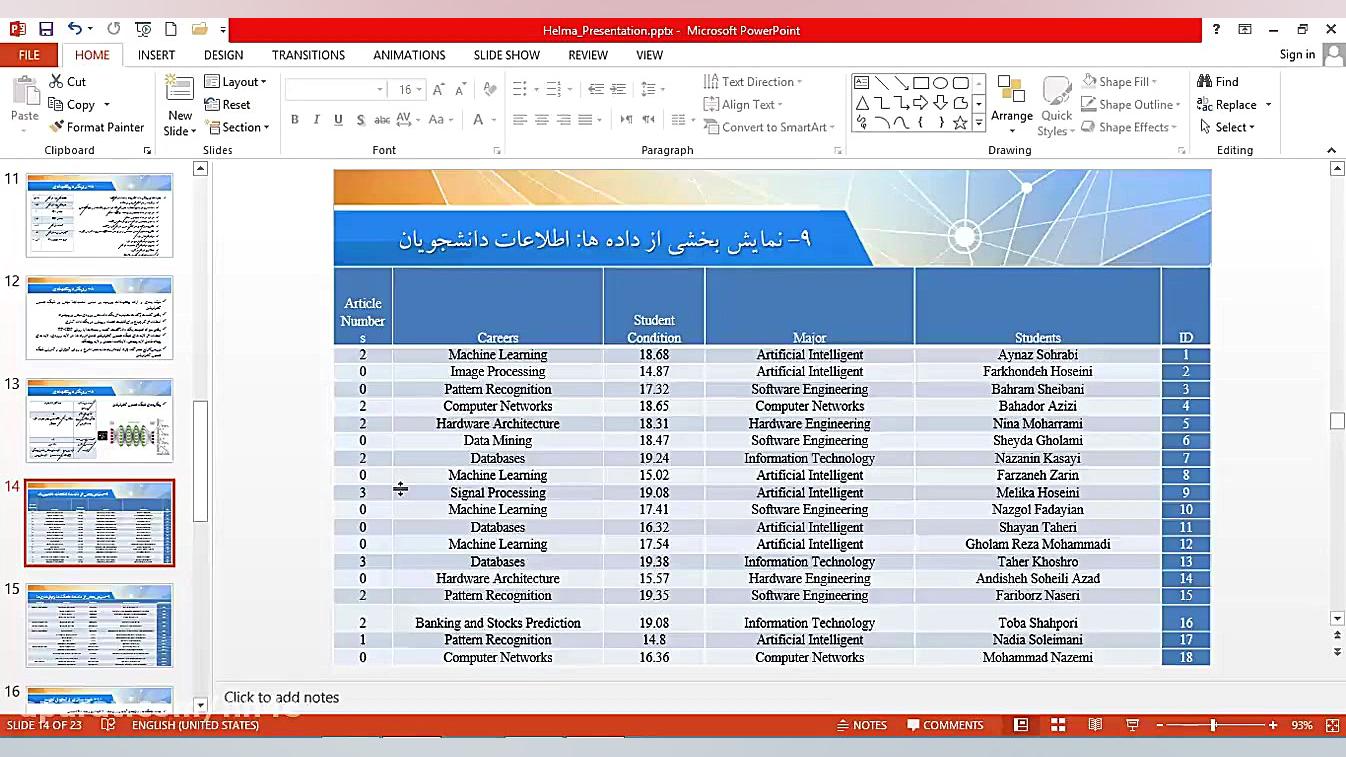Select slide 15 thumbnail in the pane
The height and width of the screenshot is (757, 1346).
click(x=98, y=624)
